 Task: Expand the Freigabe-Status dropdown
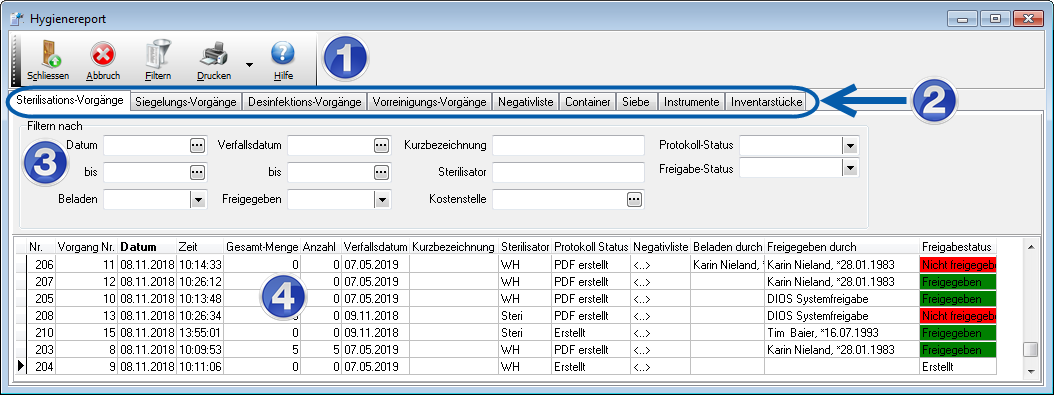click(x=850, y=169)
